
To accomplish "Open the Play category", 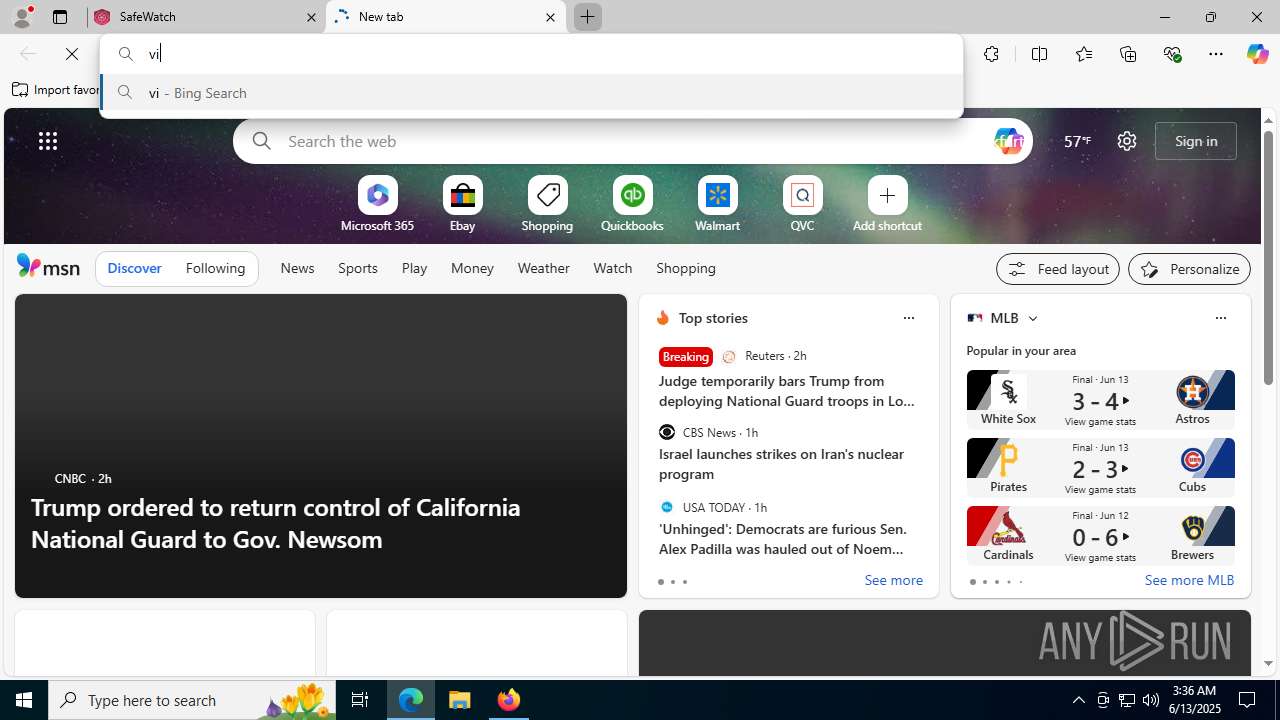I will coord(414,268).
